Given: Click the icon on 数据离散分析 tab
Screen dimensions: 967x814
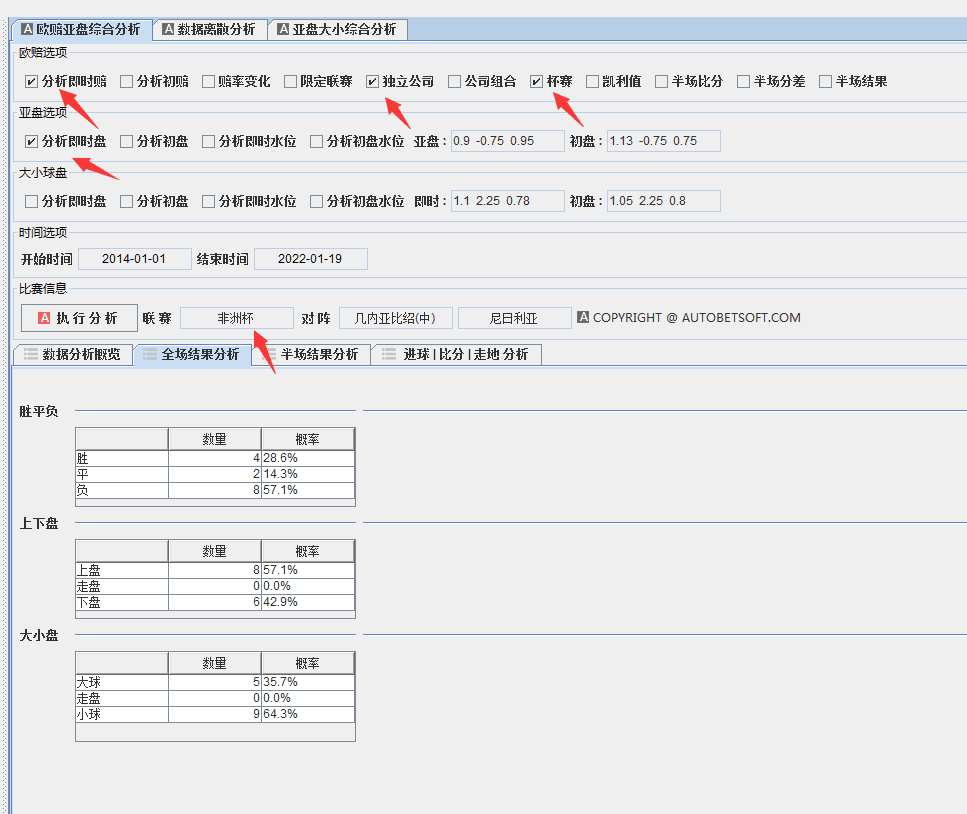Looking at the screenshot, I should coord(168,29).
